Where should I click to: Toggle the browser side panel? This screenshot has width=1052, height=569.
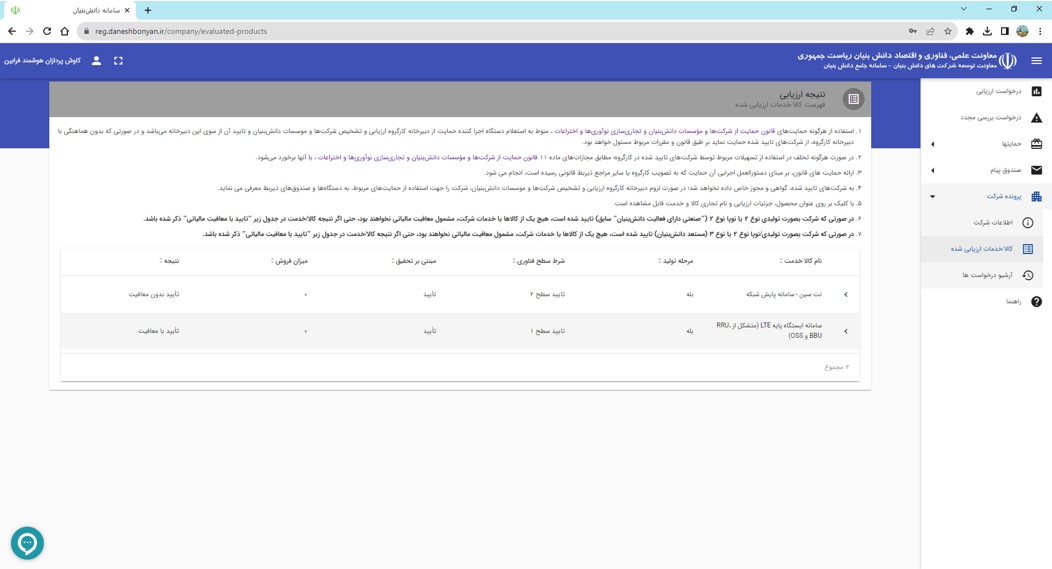point(1004,31)
